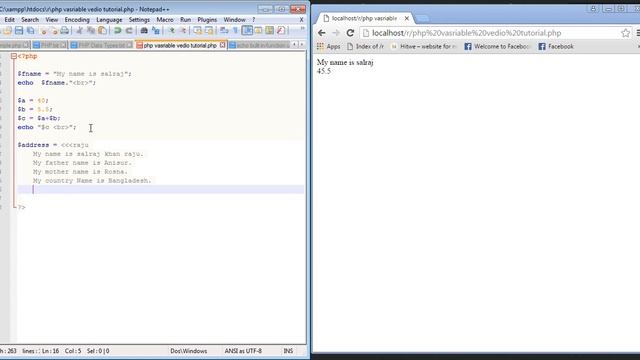This screenshot has width=640, height=360.
Task: Open the Search menu
Action: [30, 20]
